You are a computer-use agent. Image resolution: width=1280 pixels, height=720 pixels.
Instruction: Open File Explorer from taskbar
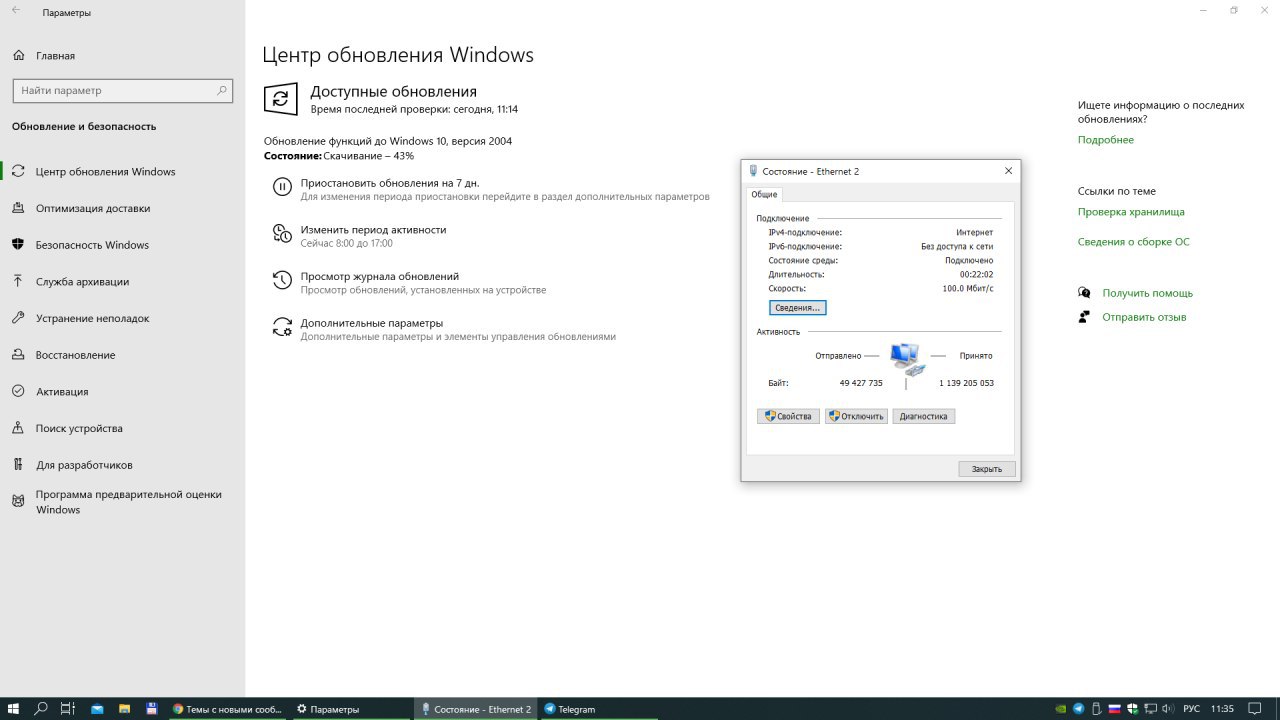[124, 709]
